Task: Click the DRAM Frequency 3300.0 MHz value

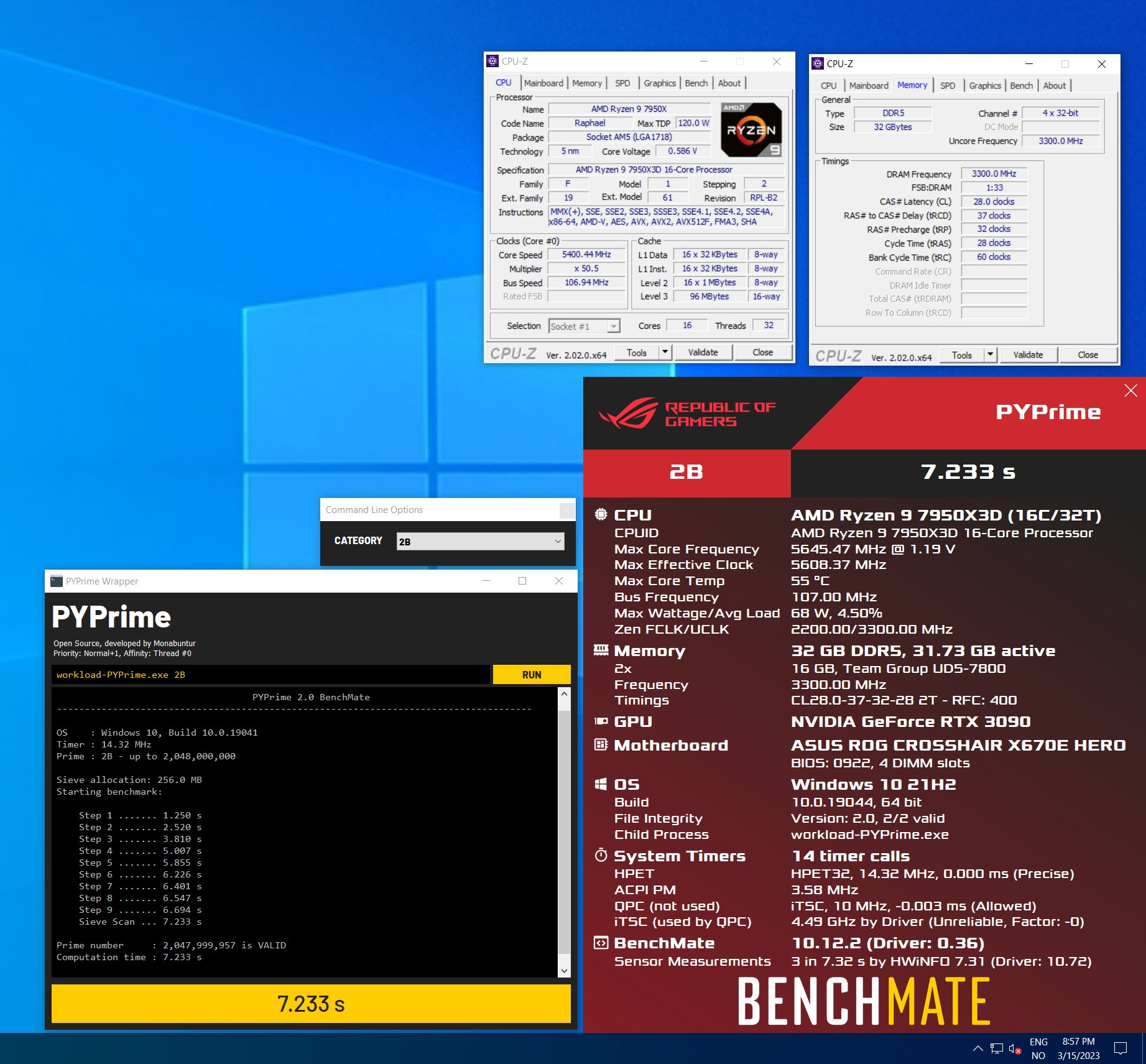Action: 994,173
